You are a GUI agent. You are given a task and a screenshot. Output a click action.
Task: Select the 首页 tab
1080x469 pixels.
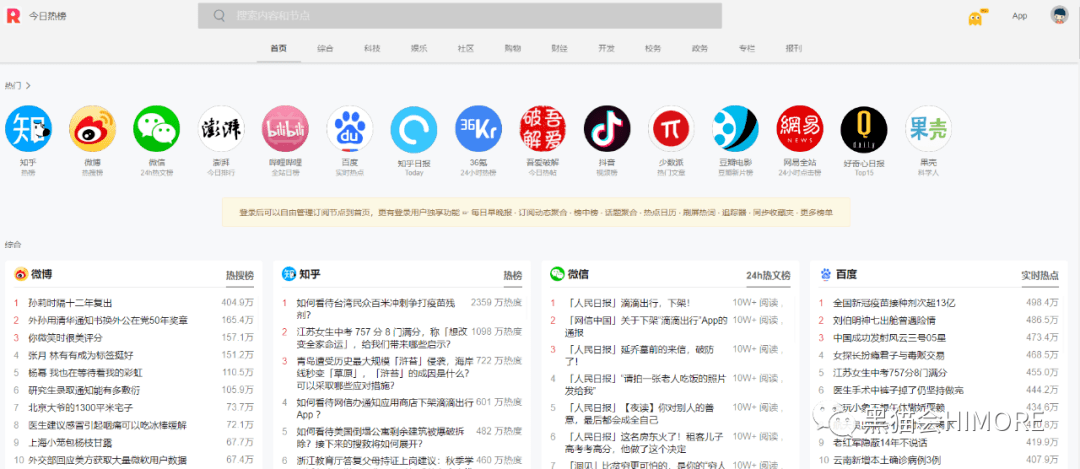[x=278, y=49]
